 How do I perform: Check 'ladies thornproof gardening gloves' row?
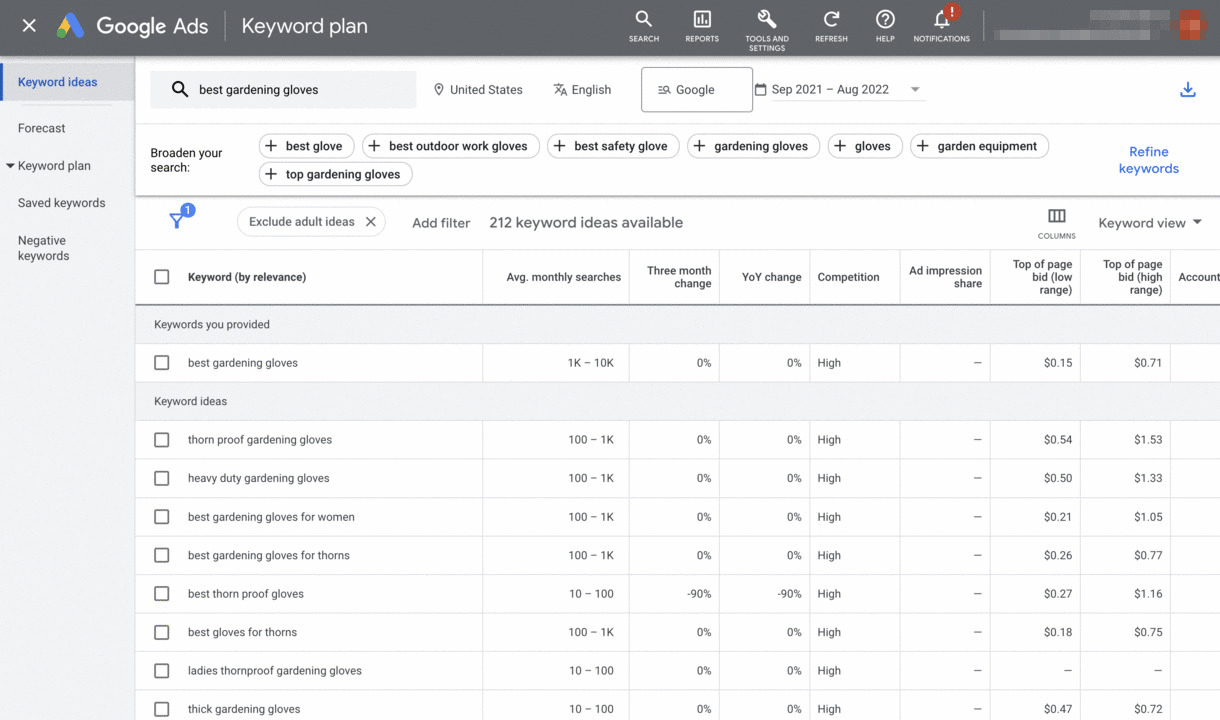[x=162, y=671]
